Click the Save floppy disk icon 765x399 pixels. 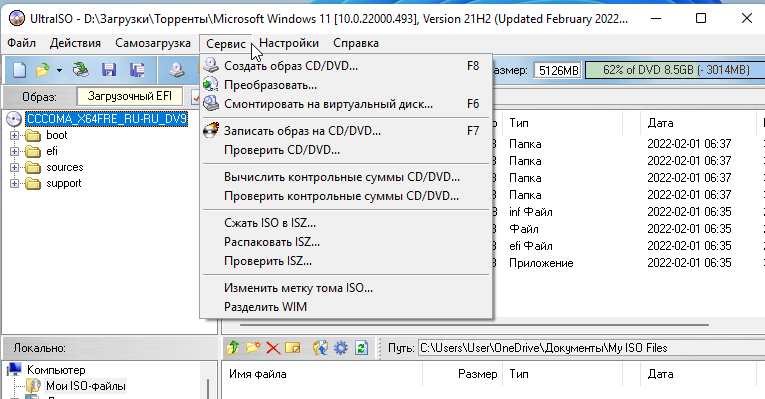pyautogui.click(x=109, y=70)
